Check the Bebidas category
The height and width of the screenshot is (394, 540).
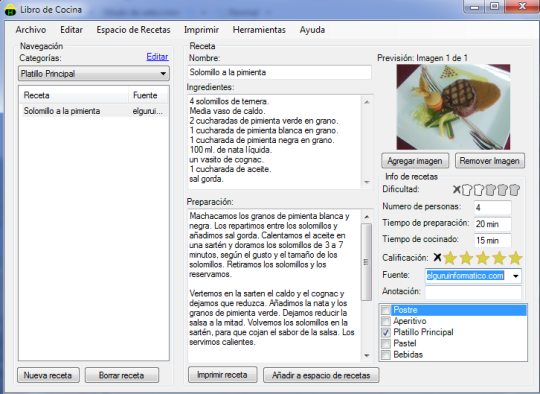(386, 355)
